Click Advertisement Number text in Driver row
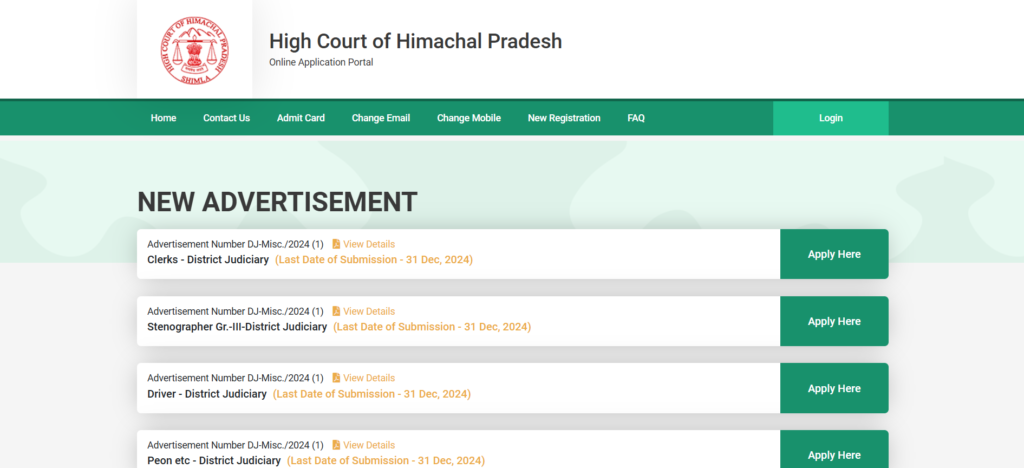The width and height of the screenshot is (1024, 468). (x=235, y=378)
